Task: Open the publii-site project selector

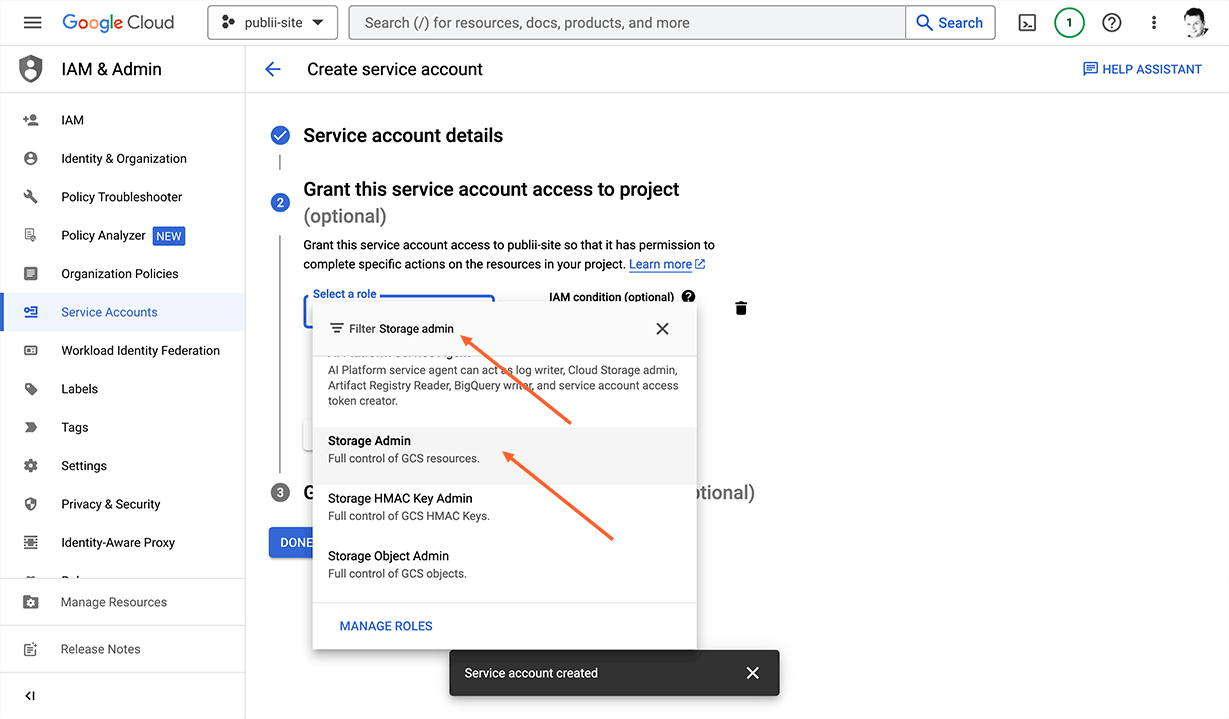Action: click(x=272, y=22)
